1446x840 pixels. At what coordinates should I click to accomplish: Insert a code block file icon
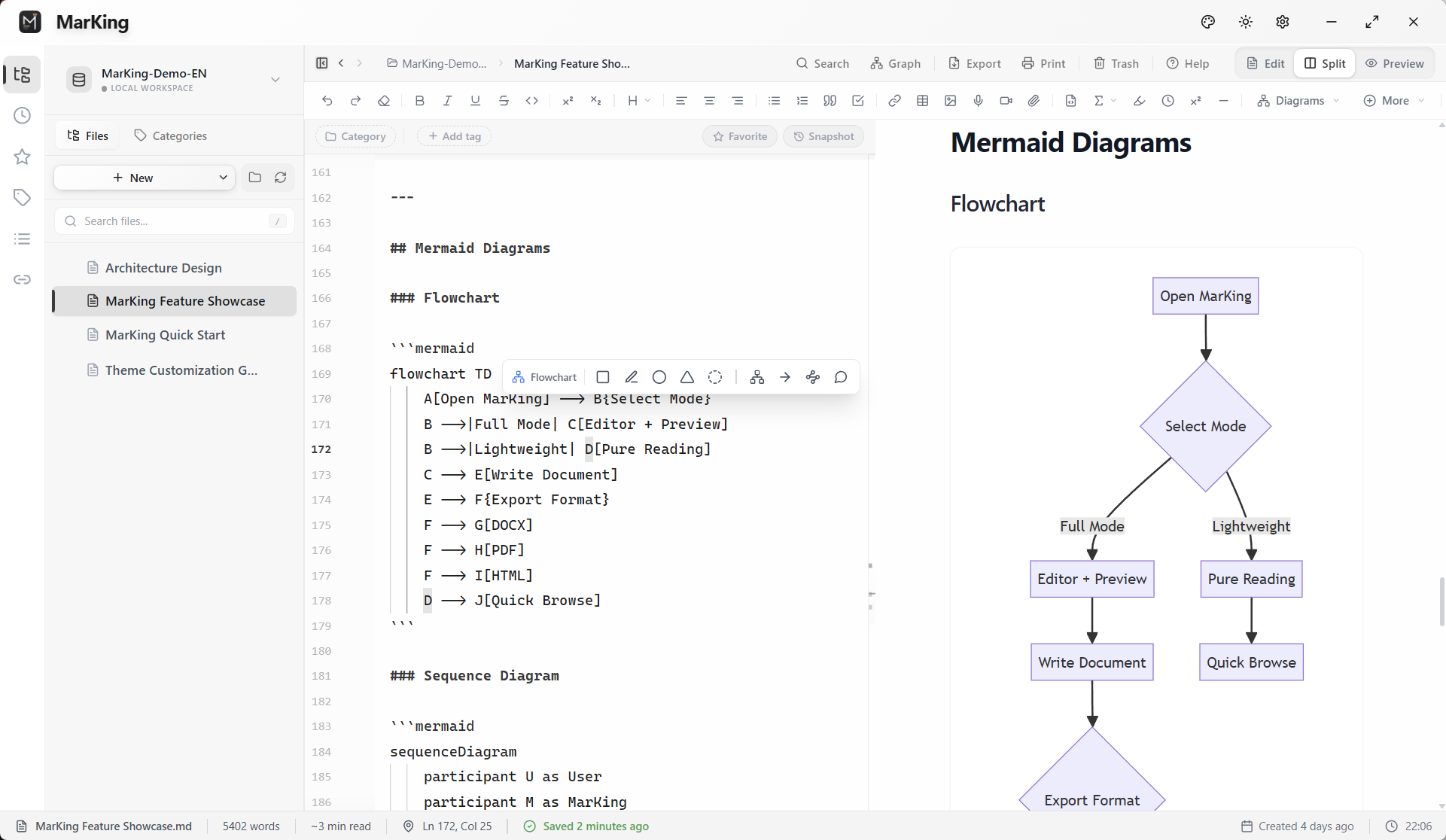click(x=1070, y=101)
